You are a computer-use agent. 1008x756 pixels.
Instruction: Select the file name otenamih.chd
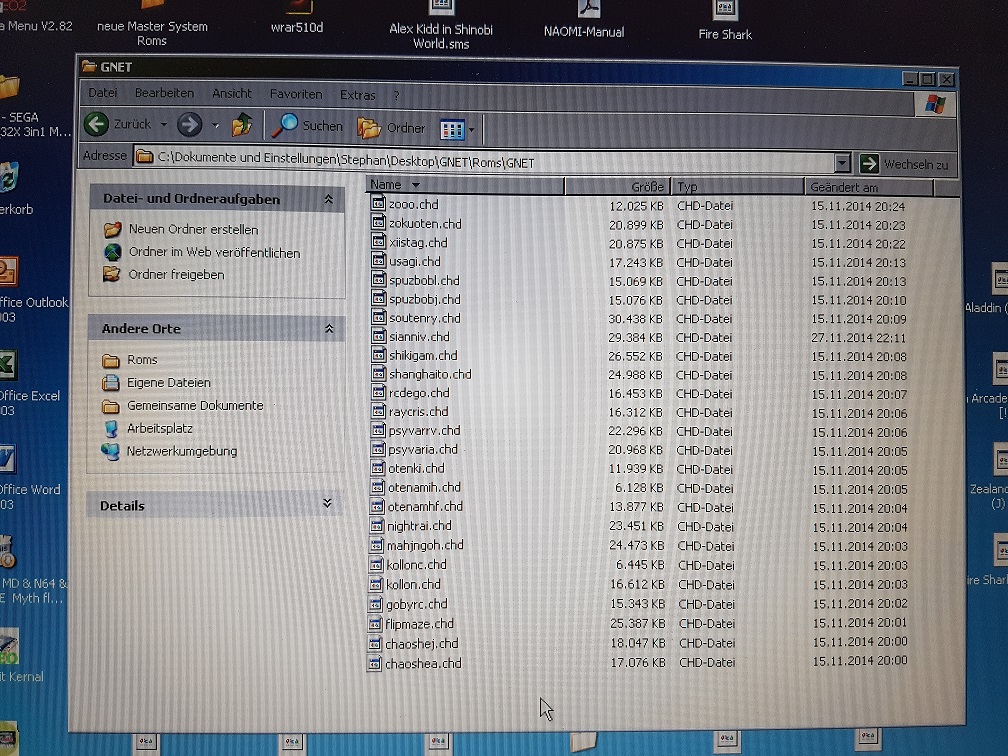(424, 487)
